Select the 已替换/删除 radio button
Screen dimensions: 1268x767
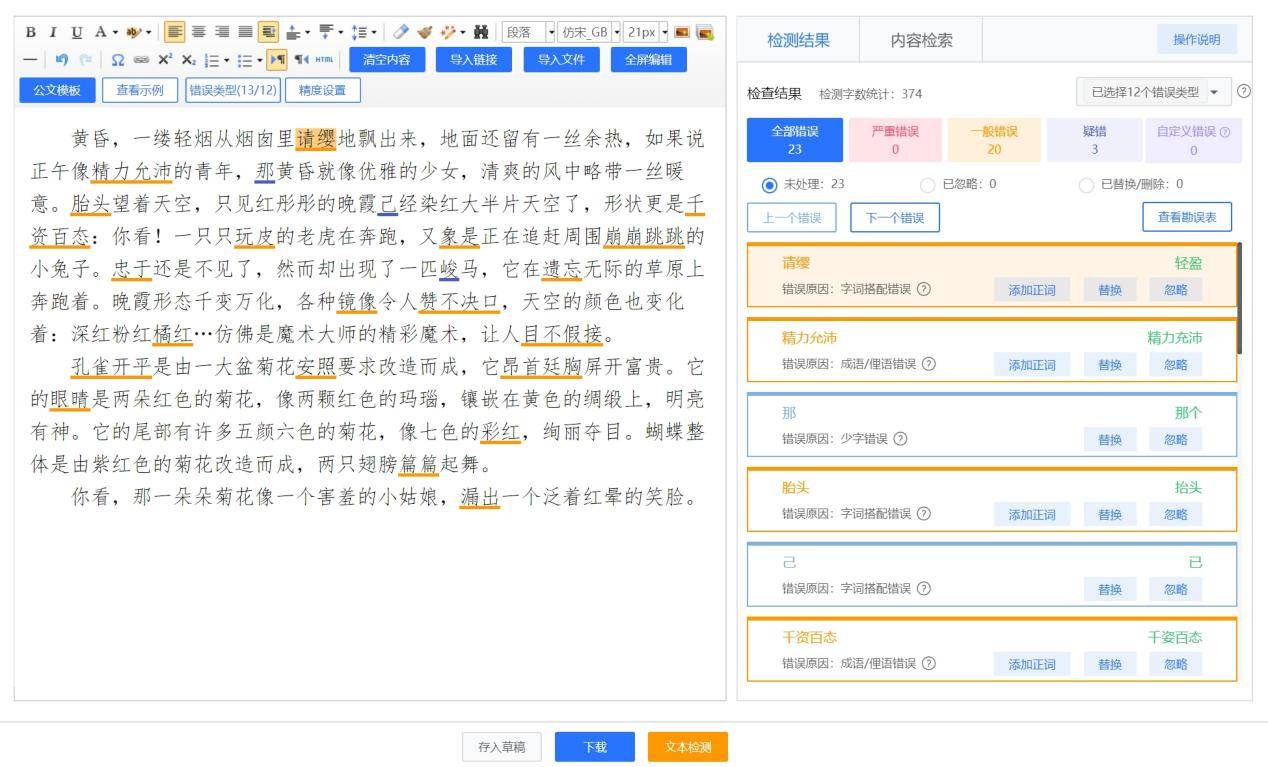(x=1086, y=185)
